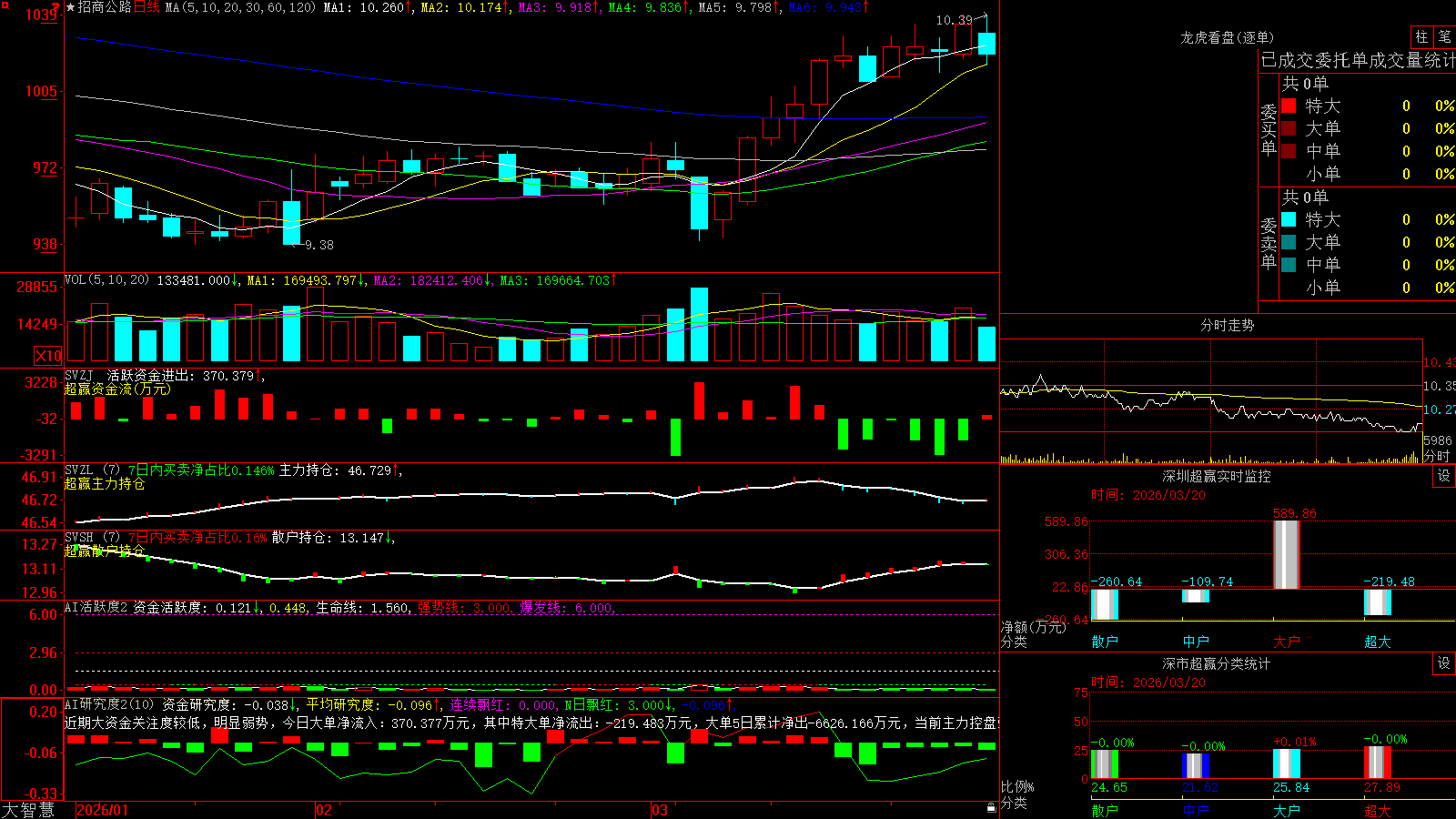This screenshot has height=819, width=1456.
Task: Click the 深市超赢分类统计 panel title
Action: (1216, 663)
